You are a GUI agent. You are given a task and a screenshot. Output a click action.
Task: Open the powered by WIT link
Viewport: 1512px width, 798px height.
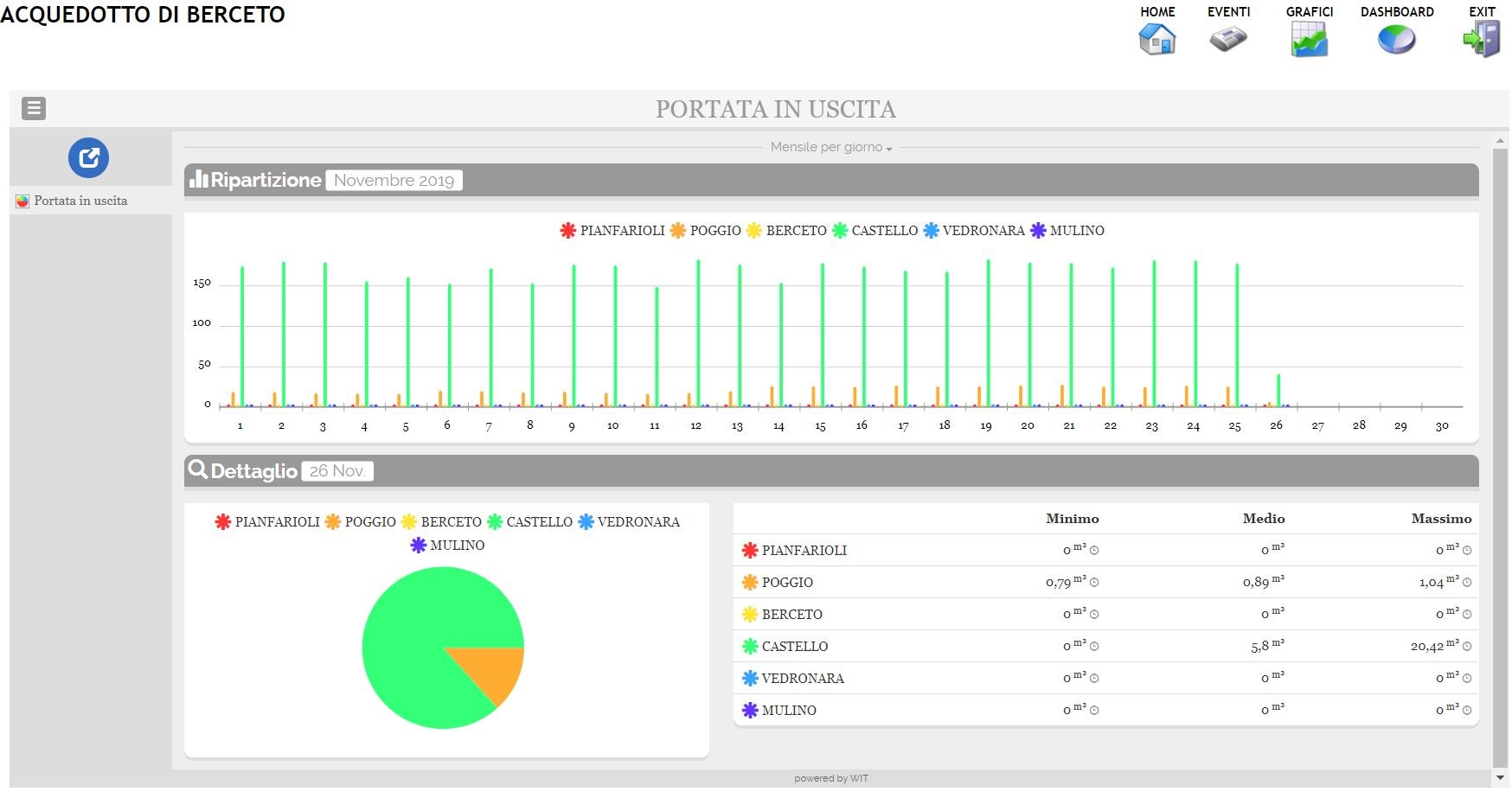coord(831,779)
